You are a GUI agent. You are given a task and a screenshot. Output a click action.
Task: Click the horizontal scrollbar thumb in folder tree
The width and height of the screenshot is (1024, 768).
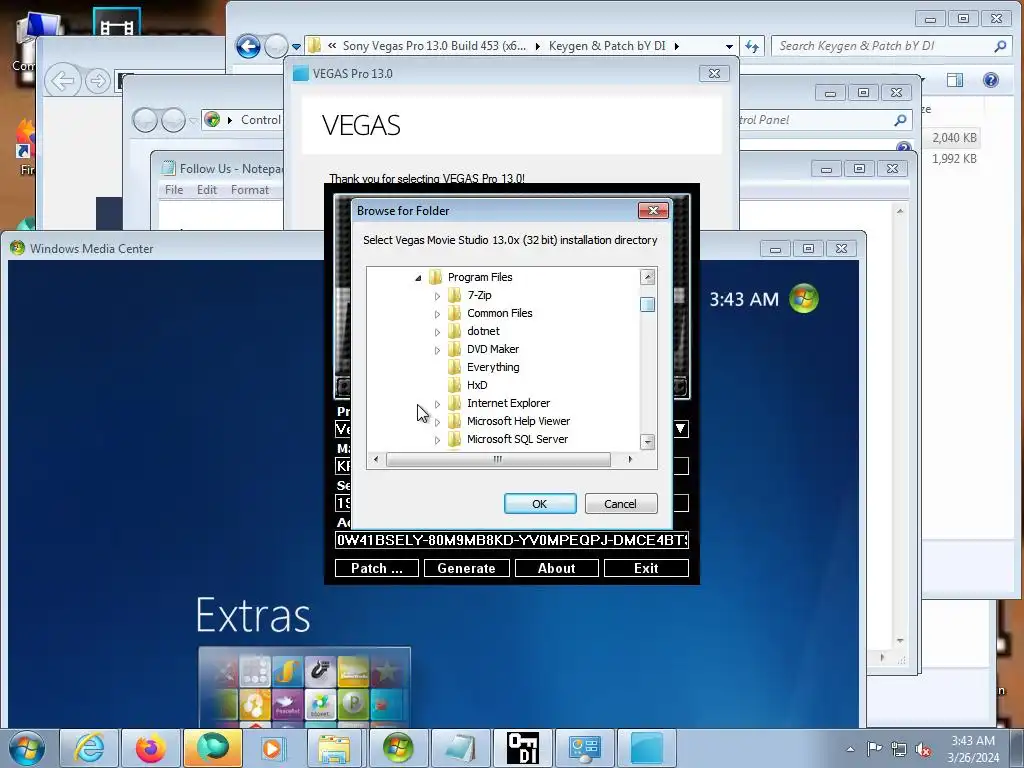[498, 459]
